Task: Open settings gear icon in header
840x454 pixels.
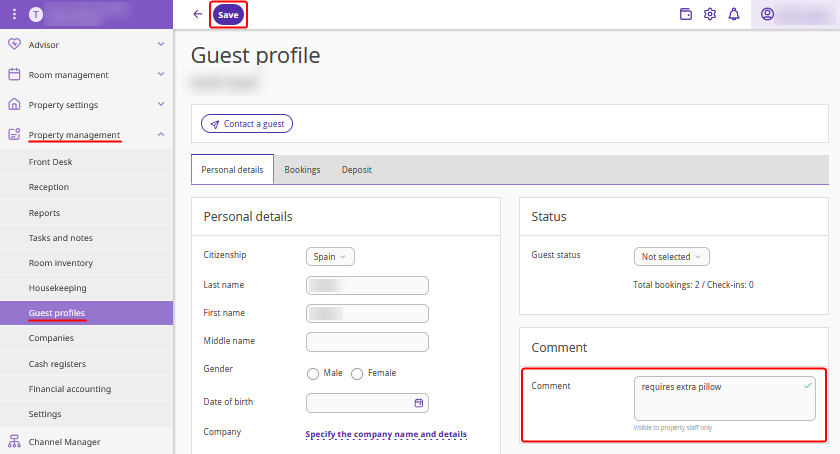Action: [710, 15]
